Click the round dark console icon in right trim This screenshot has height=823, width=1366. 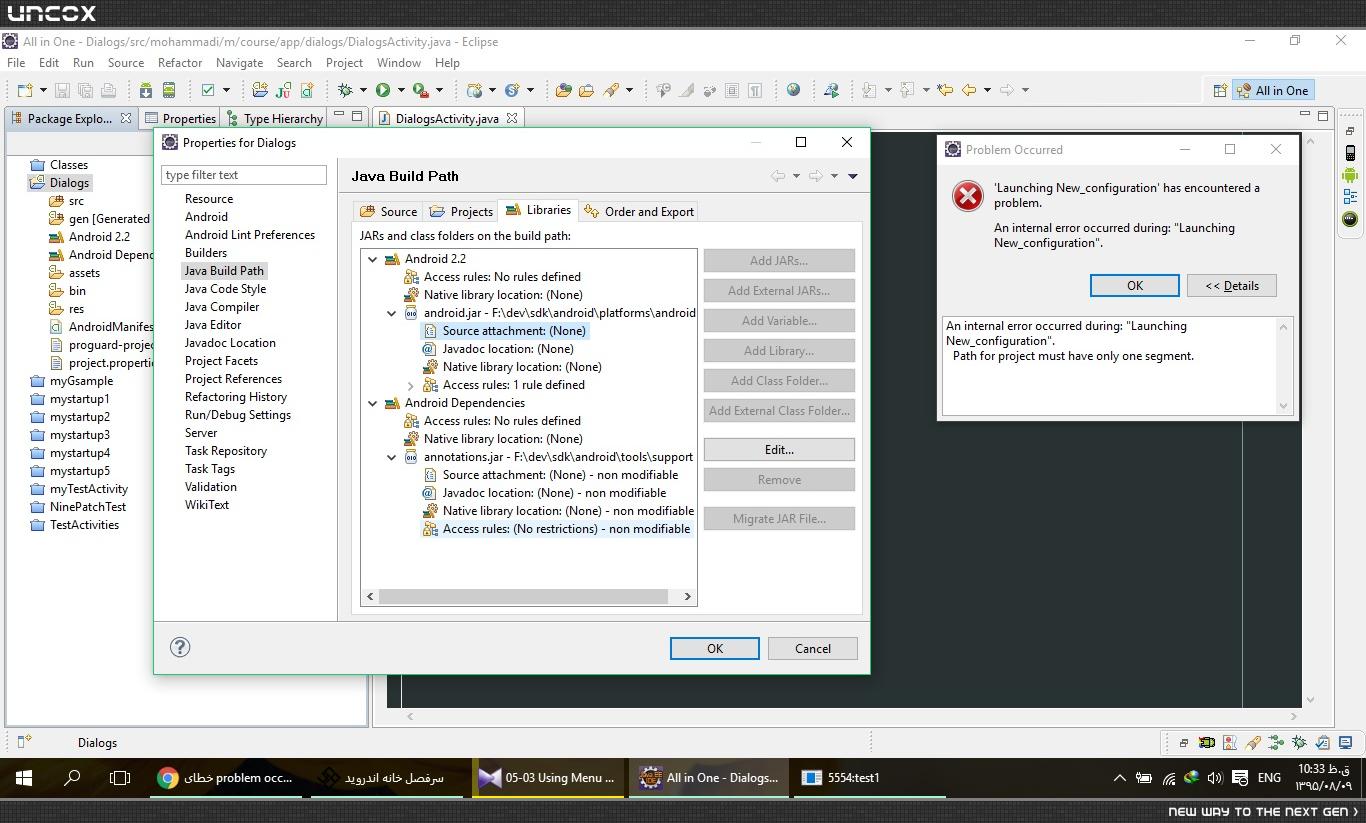pyautogui.click(x=1350, y=219)
